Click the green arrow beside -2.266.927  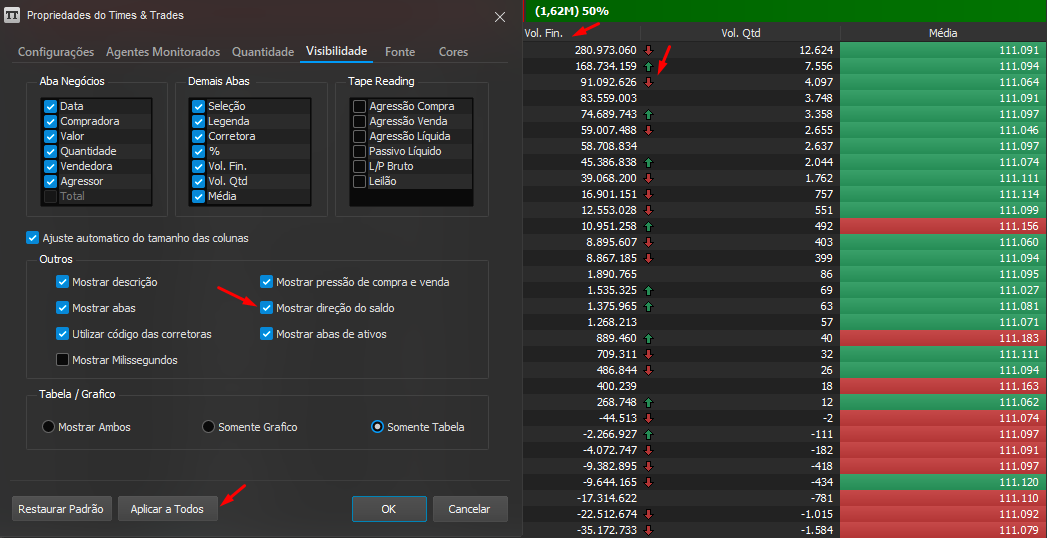(648, 435)
